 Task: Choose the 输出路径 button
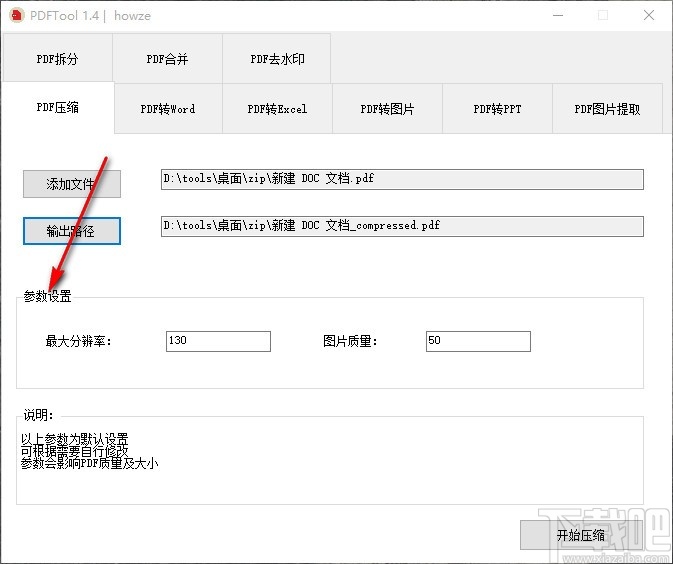click(72, 231)
